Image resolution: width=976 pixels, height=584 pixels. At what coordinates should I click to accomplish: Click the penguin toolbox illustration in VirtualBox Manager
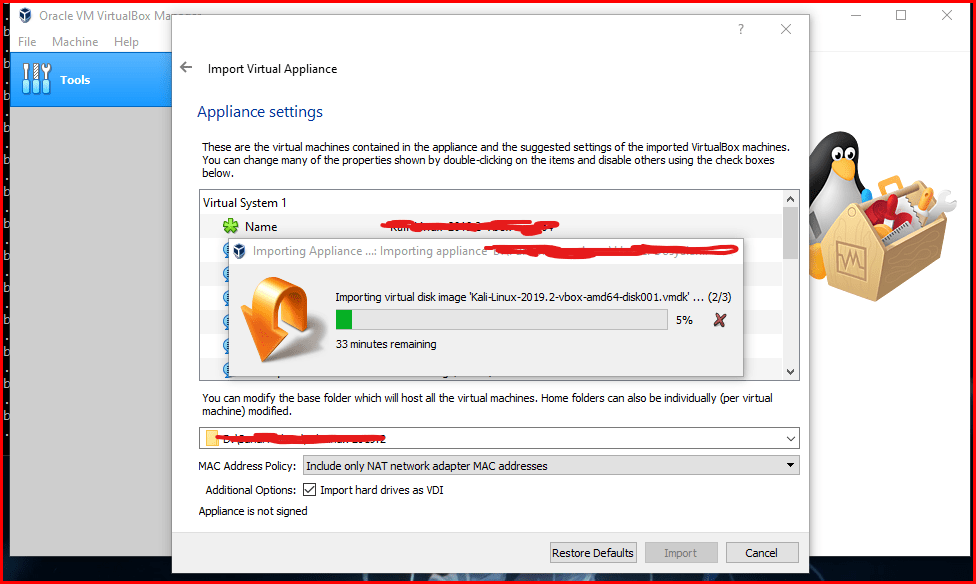point(882,215)
